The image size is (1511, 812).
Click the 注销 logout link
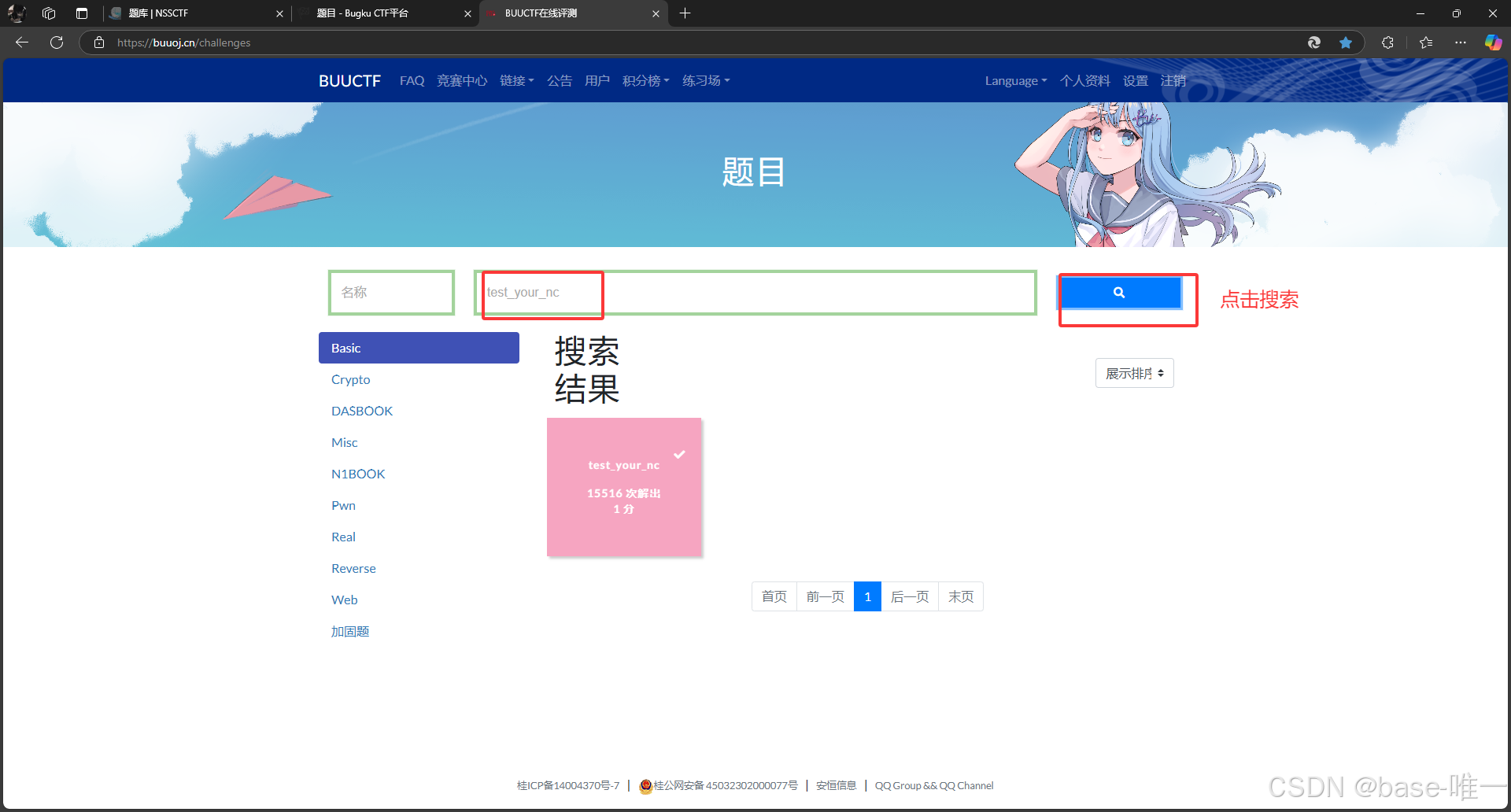click(1173, 80)
